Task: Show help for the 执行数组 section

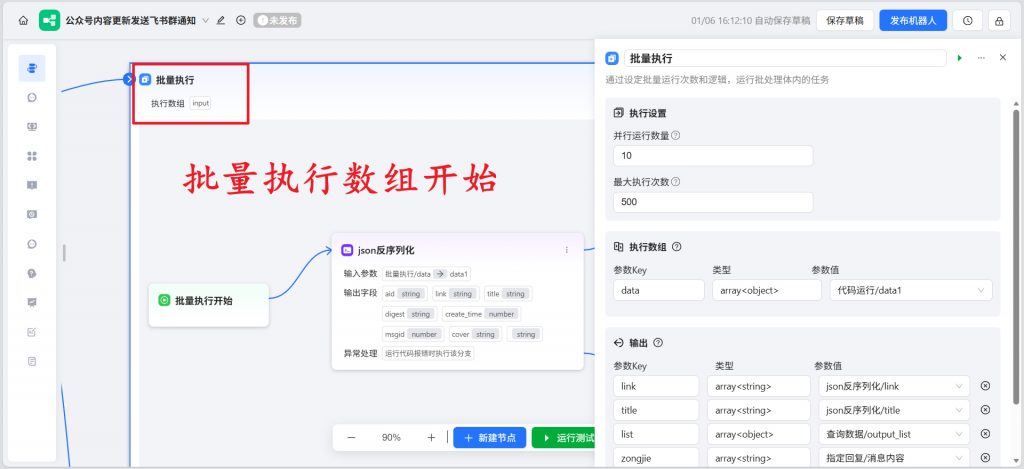Action: coord(677,247)
